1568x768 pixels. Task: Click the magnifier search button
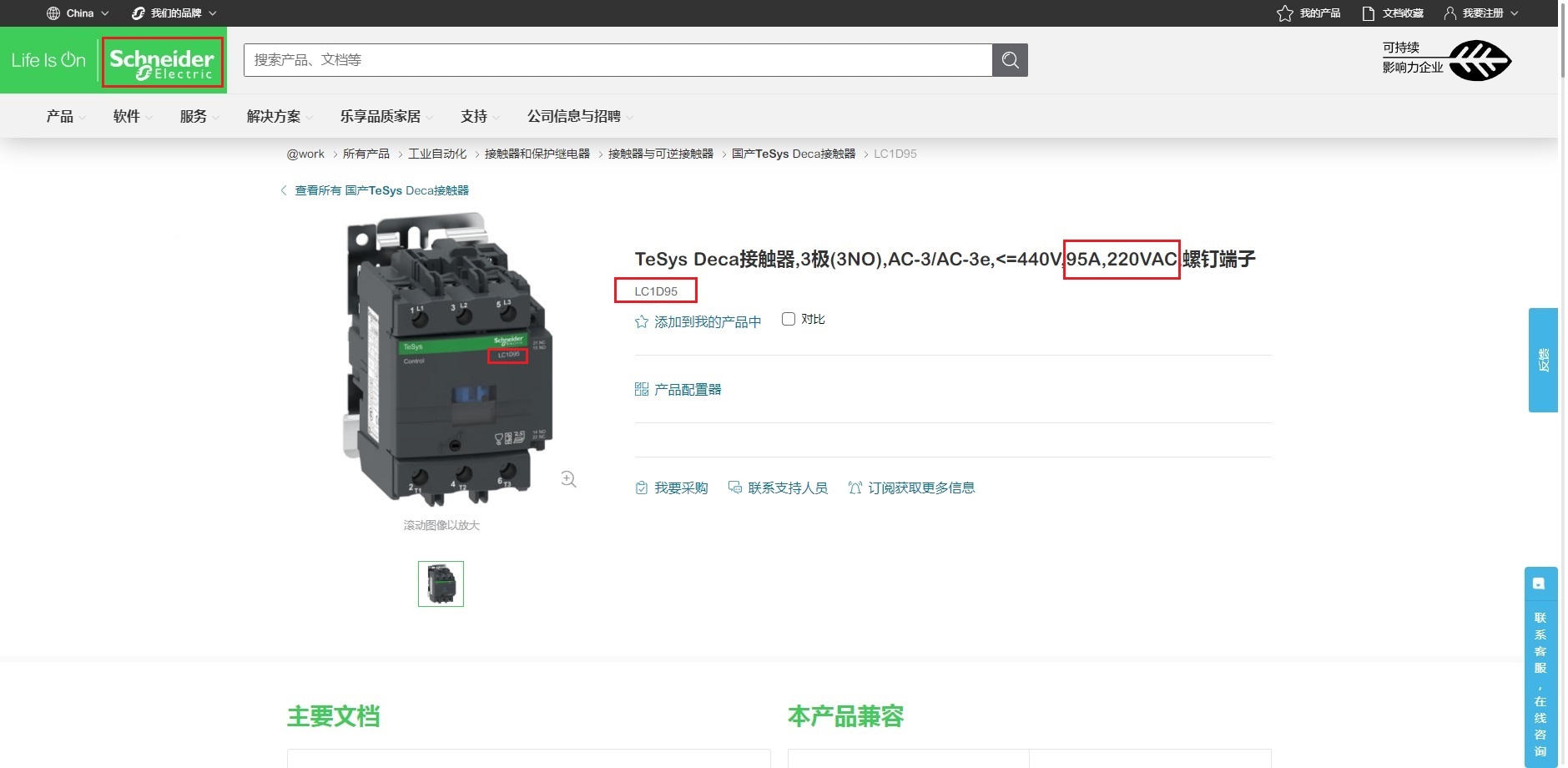coord(1010,60)
